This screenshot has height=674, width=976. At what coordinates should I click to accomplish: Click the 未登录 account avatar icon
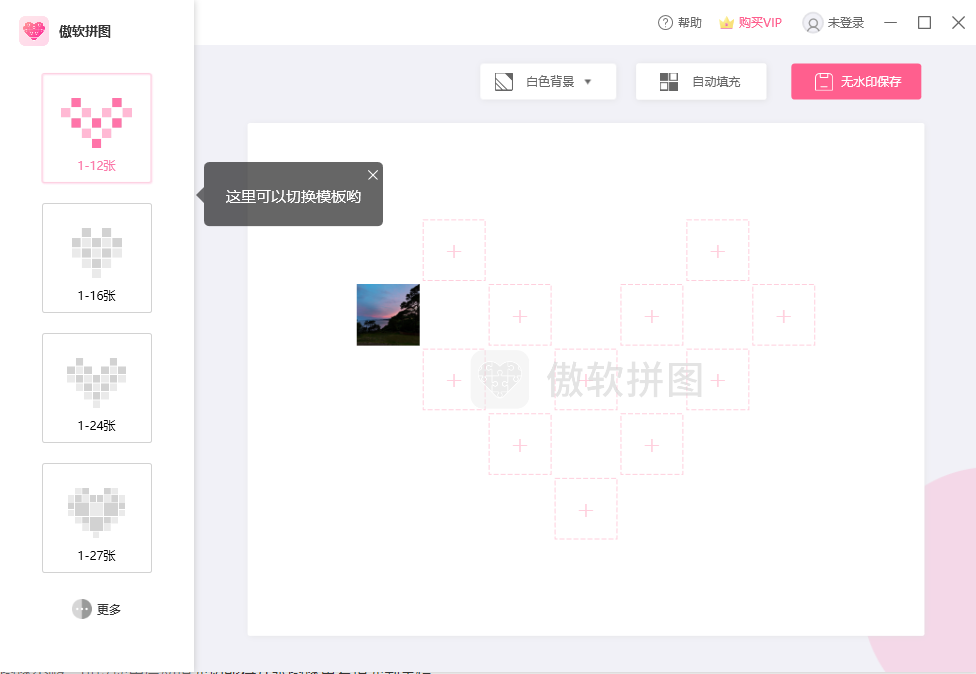click(x=812, y=23)
